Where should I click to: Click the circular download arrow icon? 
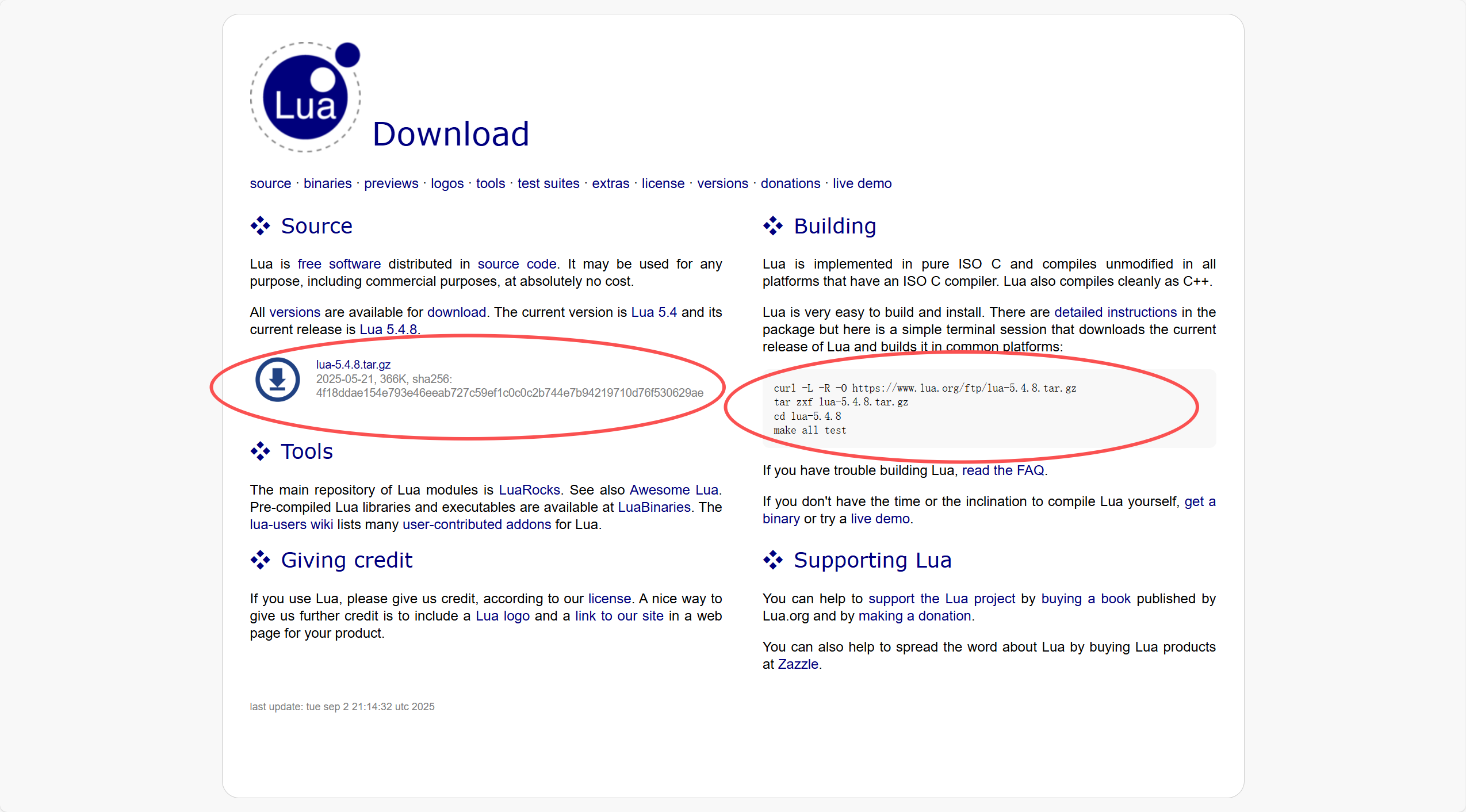pyautogui.click(x=278, y=380)
